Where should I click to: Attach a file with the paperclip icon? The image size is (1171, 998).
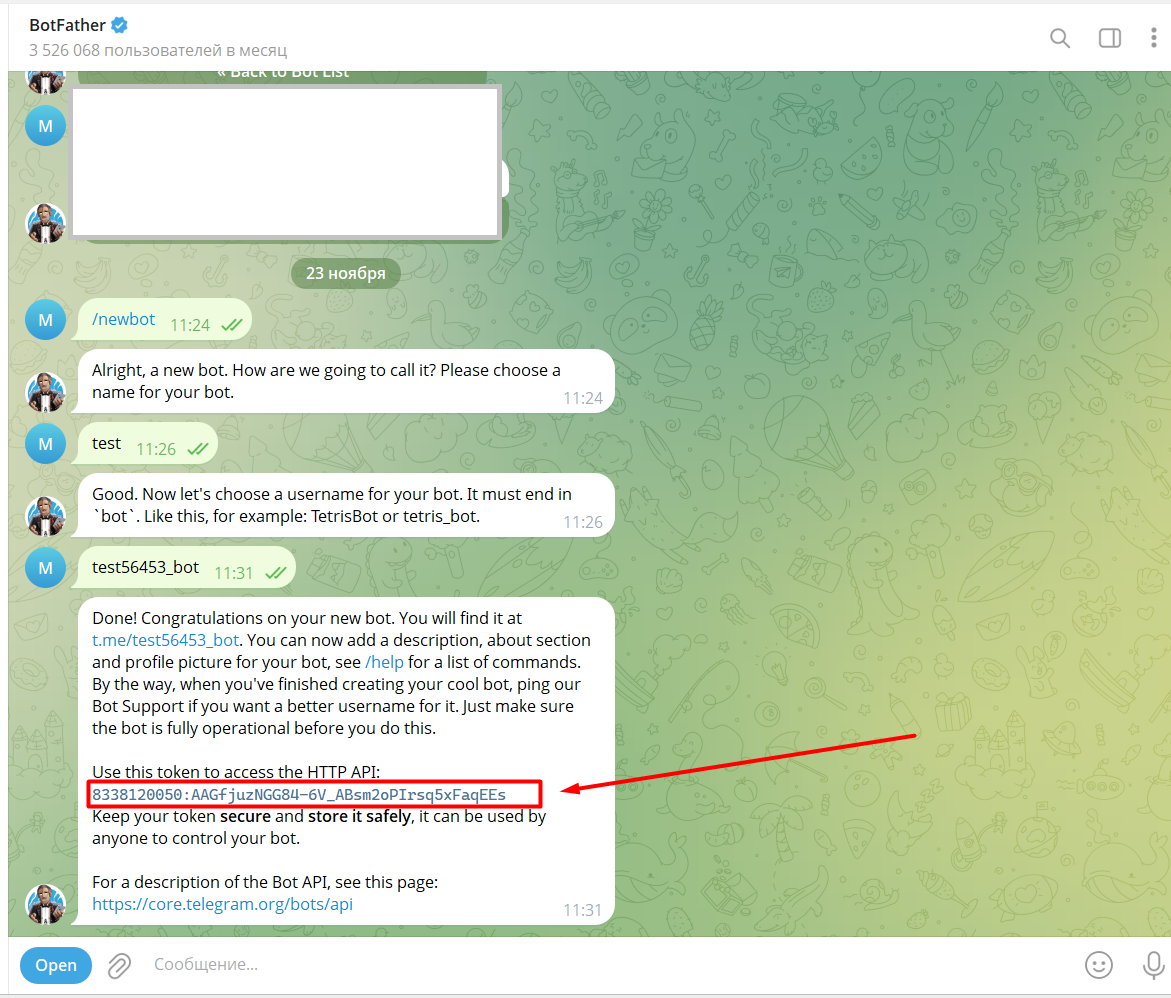pos(119,965)
